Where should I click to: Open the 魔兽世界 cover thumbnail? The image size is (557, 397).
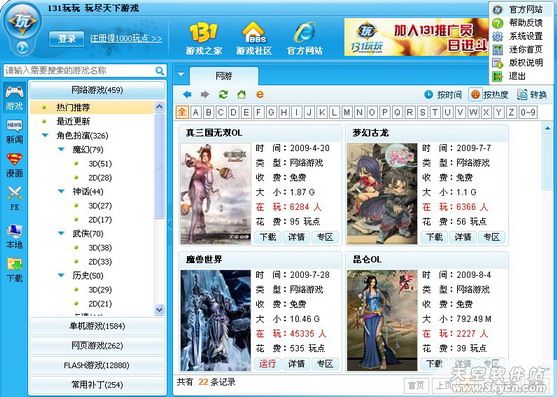[216, 320]
